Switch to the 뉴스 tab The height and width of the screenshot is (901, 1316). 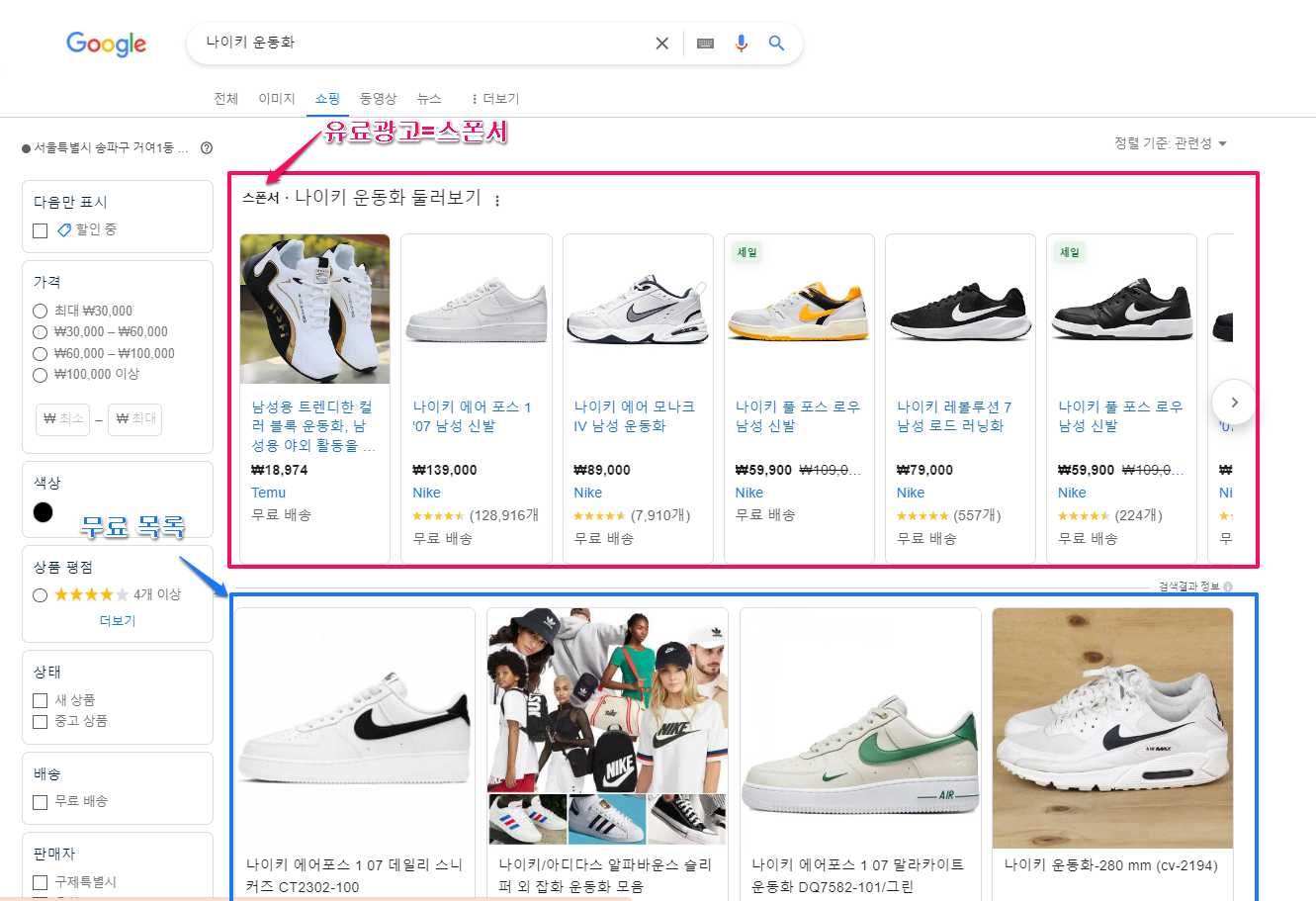429,99
